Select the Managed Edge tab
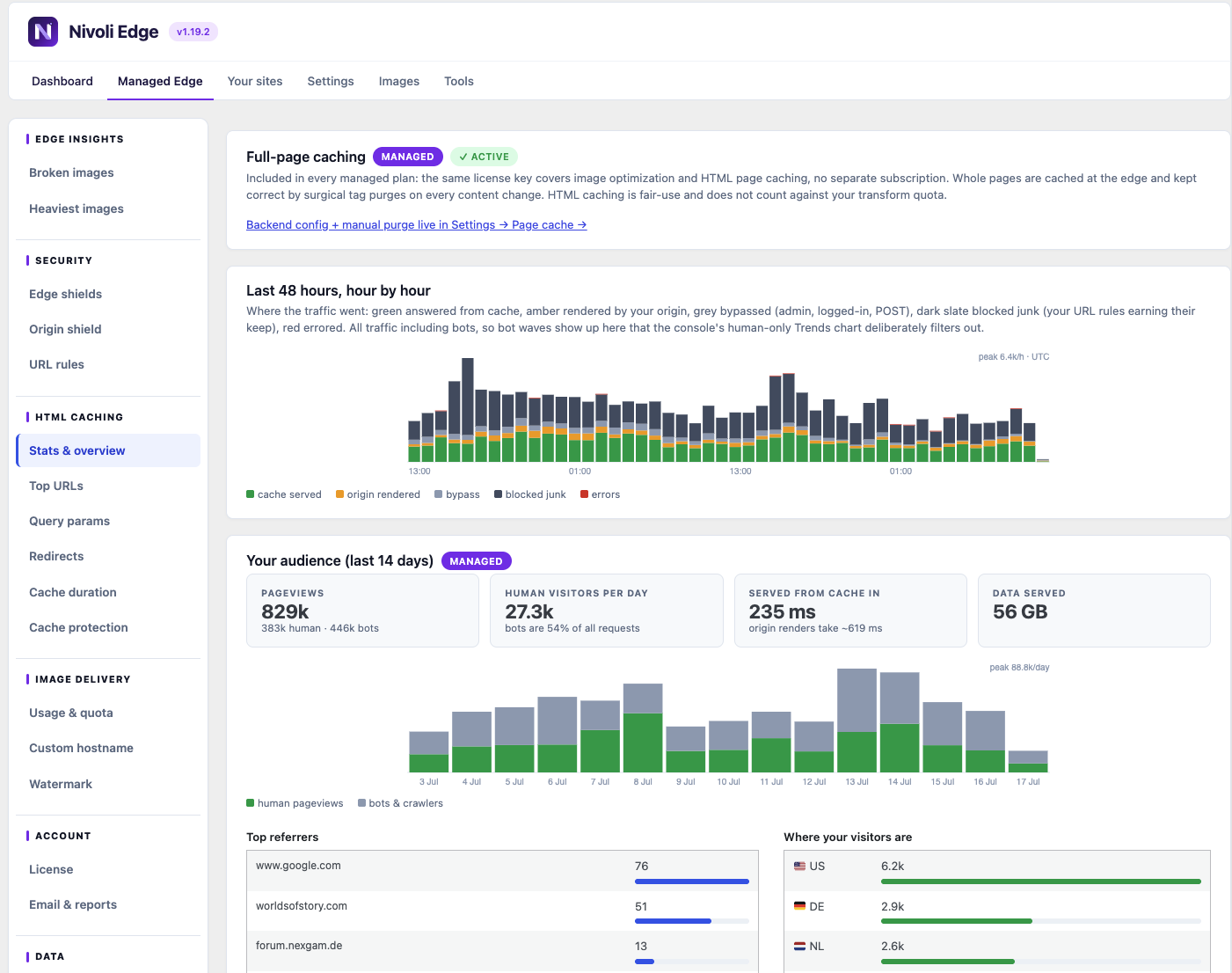Screen dimensions: 1232x973 coord(160,81)
